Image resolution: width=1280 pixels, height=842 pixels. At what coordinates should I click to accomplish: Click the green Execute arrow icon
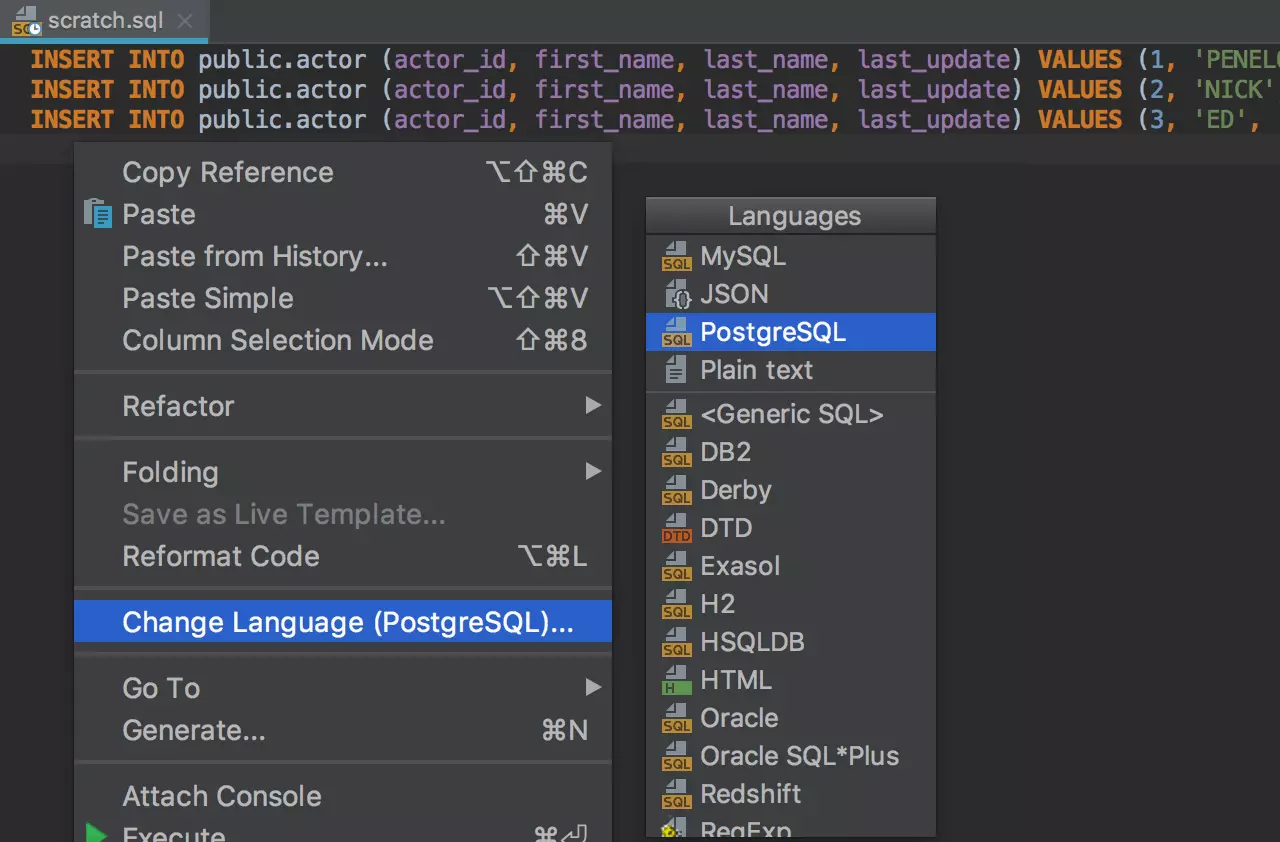pos(97,833)
